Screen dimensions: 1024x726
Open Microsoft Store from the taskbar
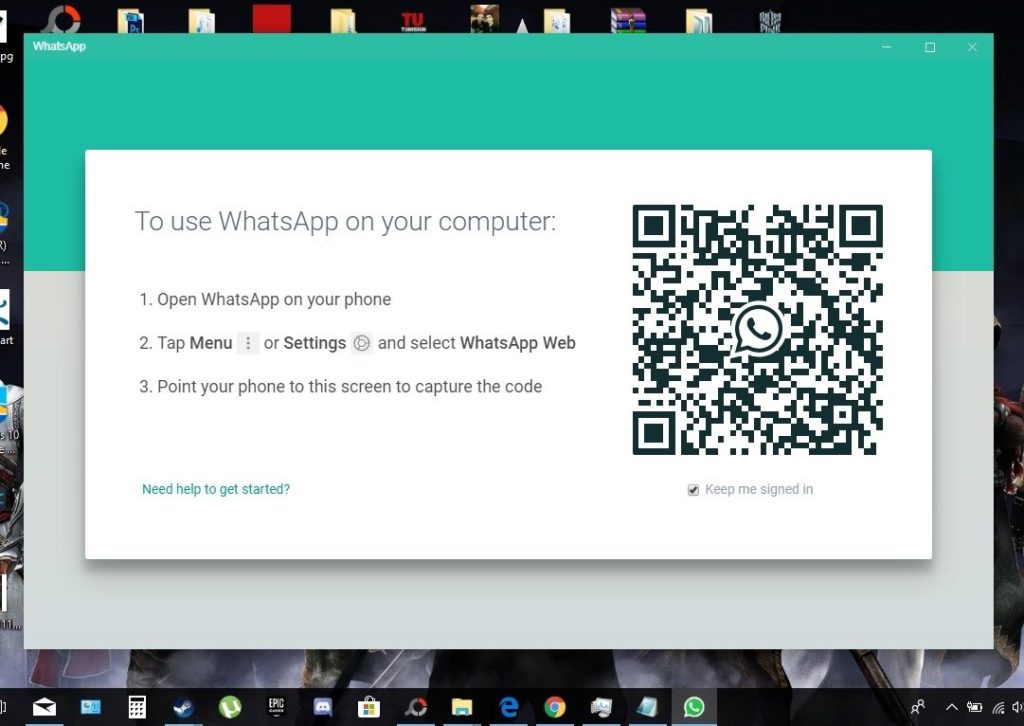pyautogui.click(x=369, y=707)
